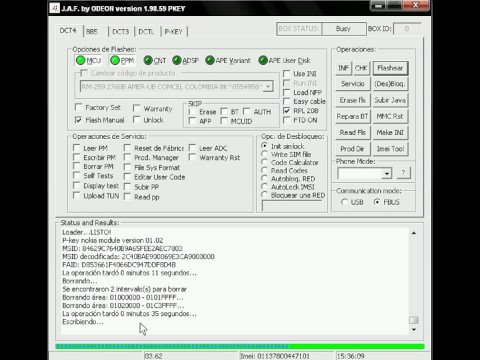The height and width of the screenshot is (360, 480).
Task: Open the Phone Mode dropdown
Action: (x=387, y=173)
